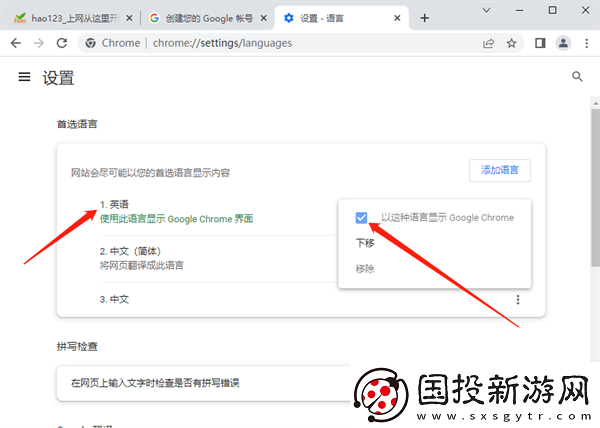Click the 设置 page title

[x=58, y=78]
